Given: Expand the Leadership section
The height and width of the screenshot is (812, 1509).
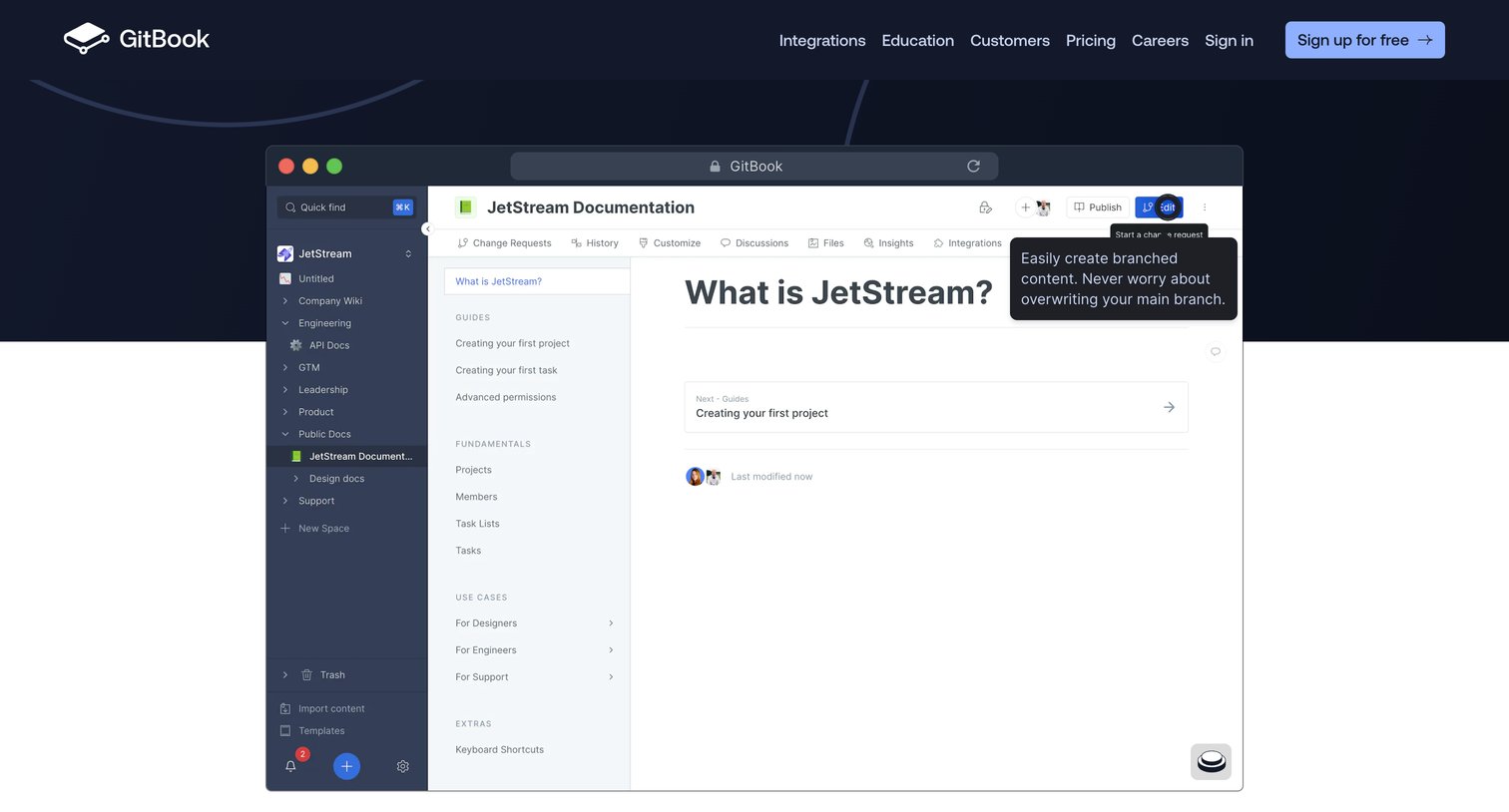Looking at the screenshot, I should pos(285,390).
